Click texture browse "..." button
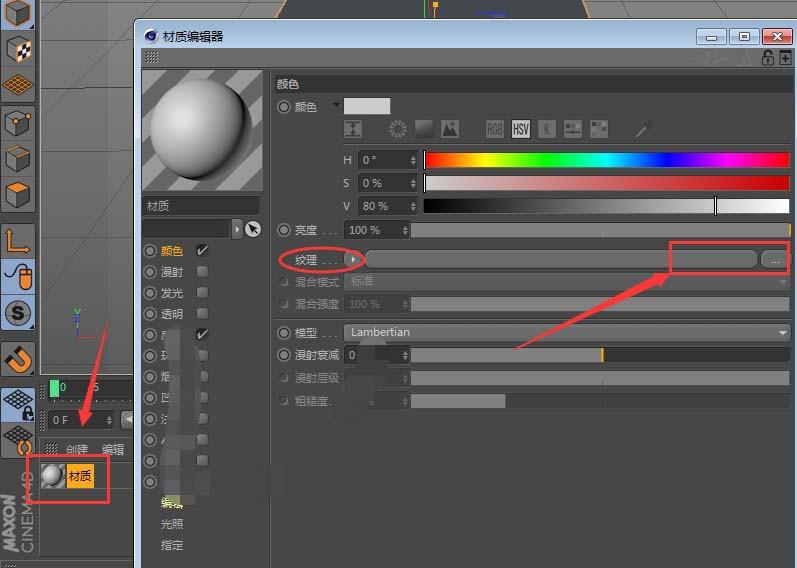 coord(775,260)
